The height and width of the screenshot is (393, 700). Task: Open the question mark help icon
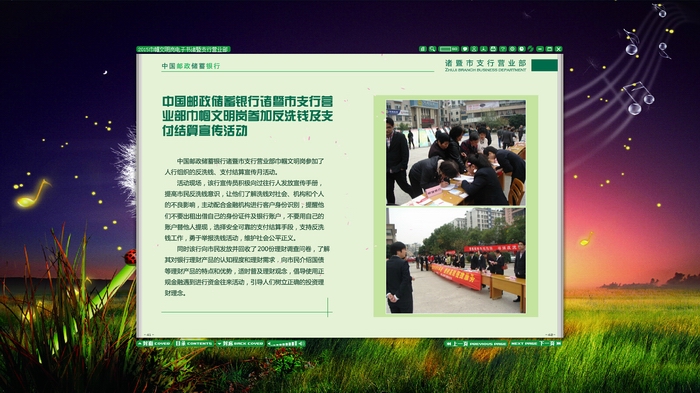[503, 49]
